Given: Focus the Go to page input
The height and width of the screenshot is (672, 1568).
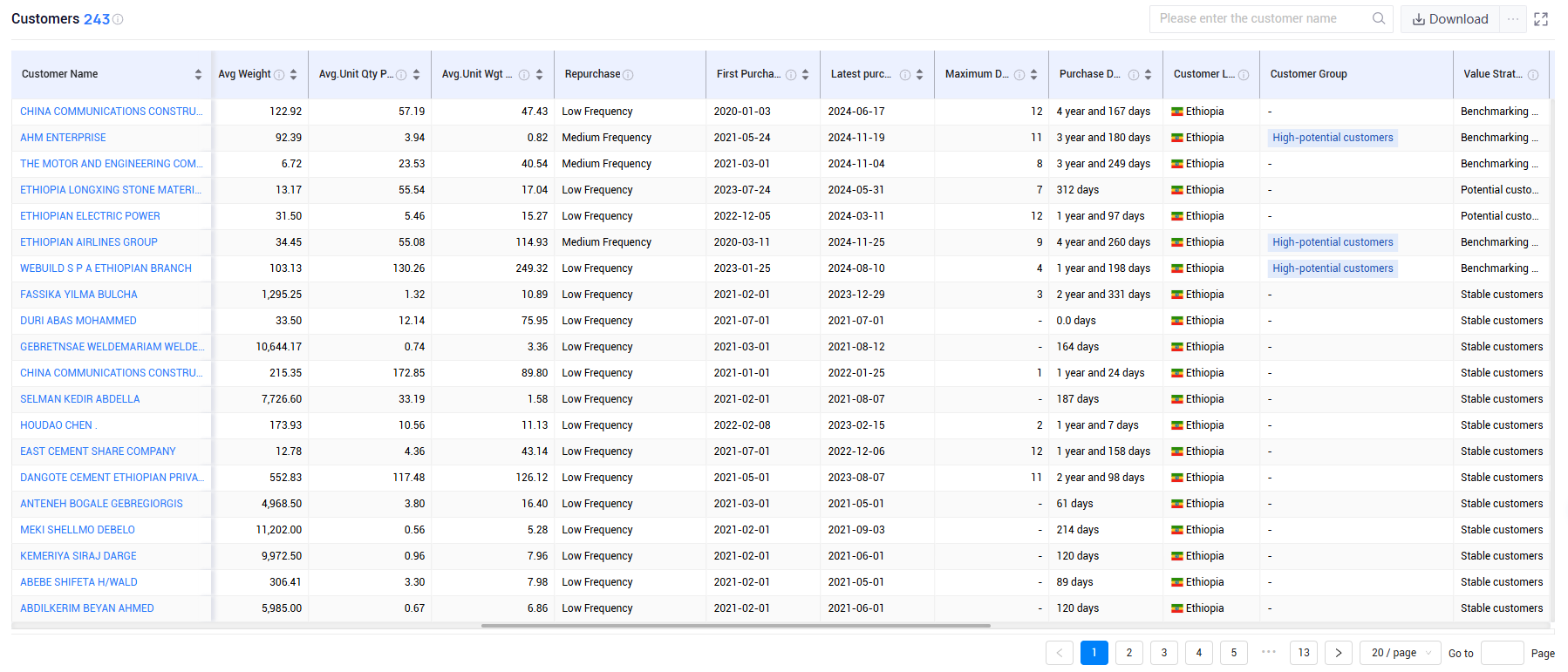Looking at the screenshot, I should click(1502, 653).
